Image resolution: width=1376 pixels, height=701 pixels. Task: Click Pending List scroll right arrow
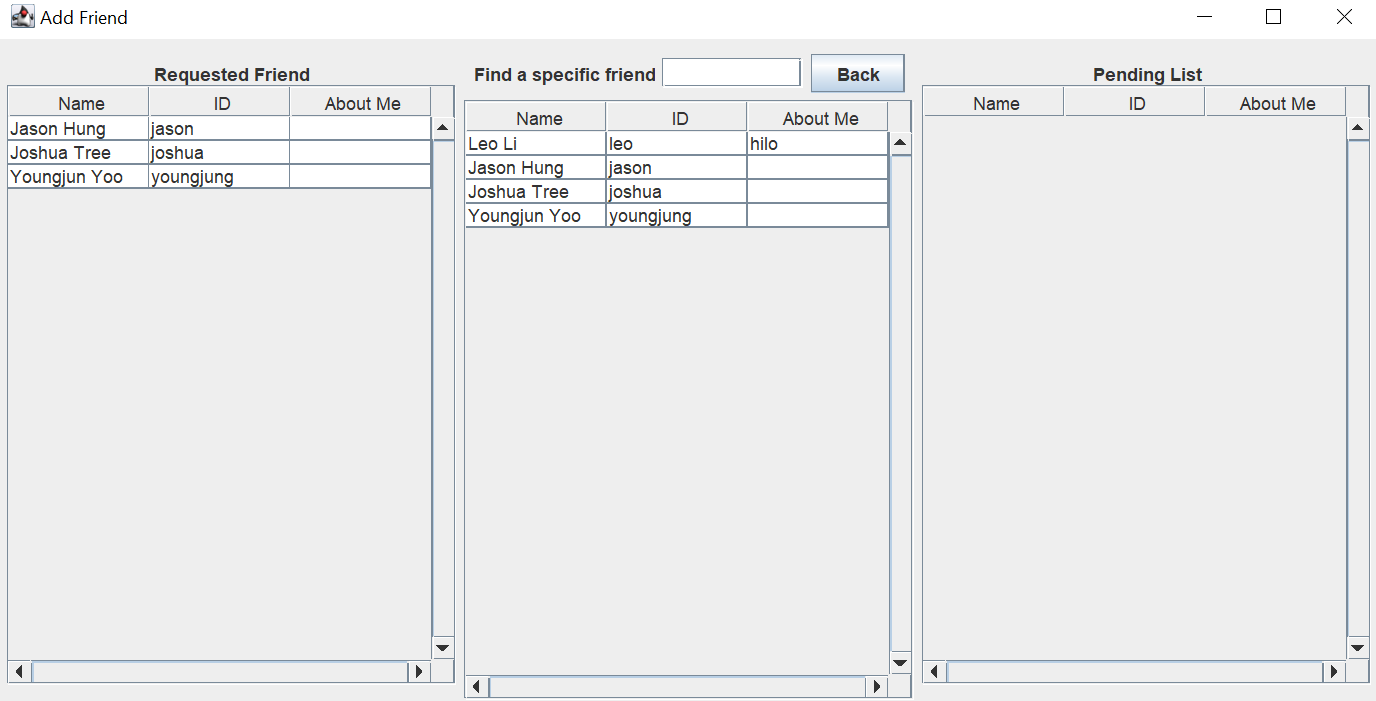click(1334, 672)
